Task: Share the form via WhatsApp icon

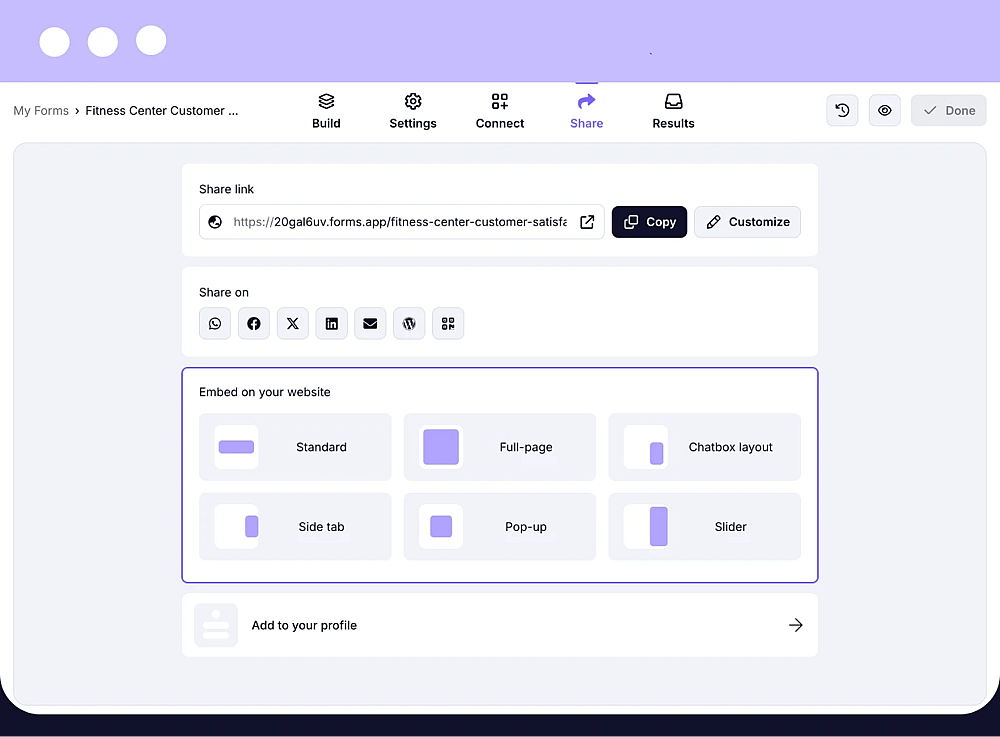Action: point(215,323)
